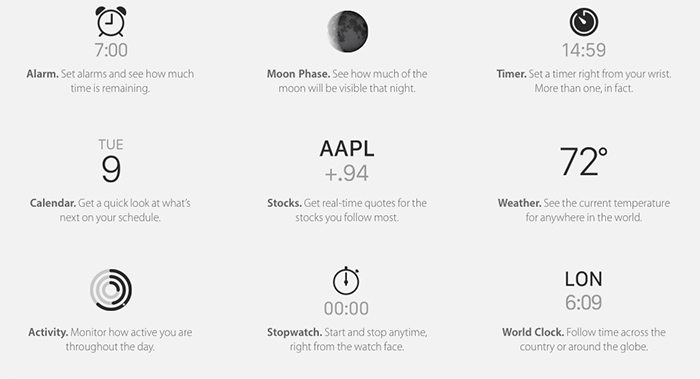The height and width of the screenshot is (379, 700).
Task: Click the AAPL stock ticker
Action: [347, 149]
